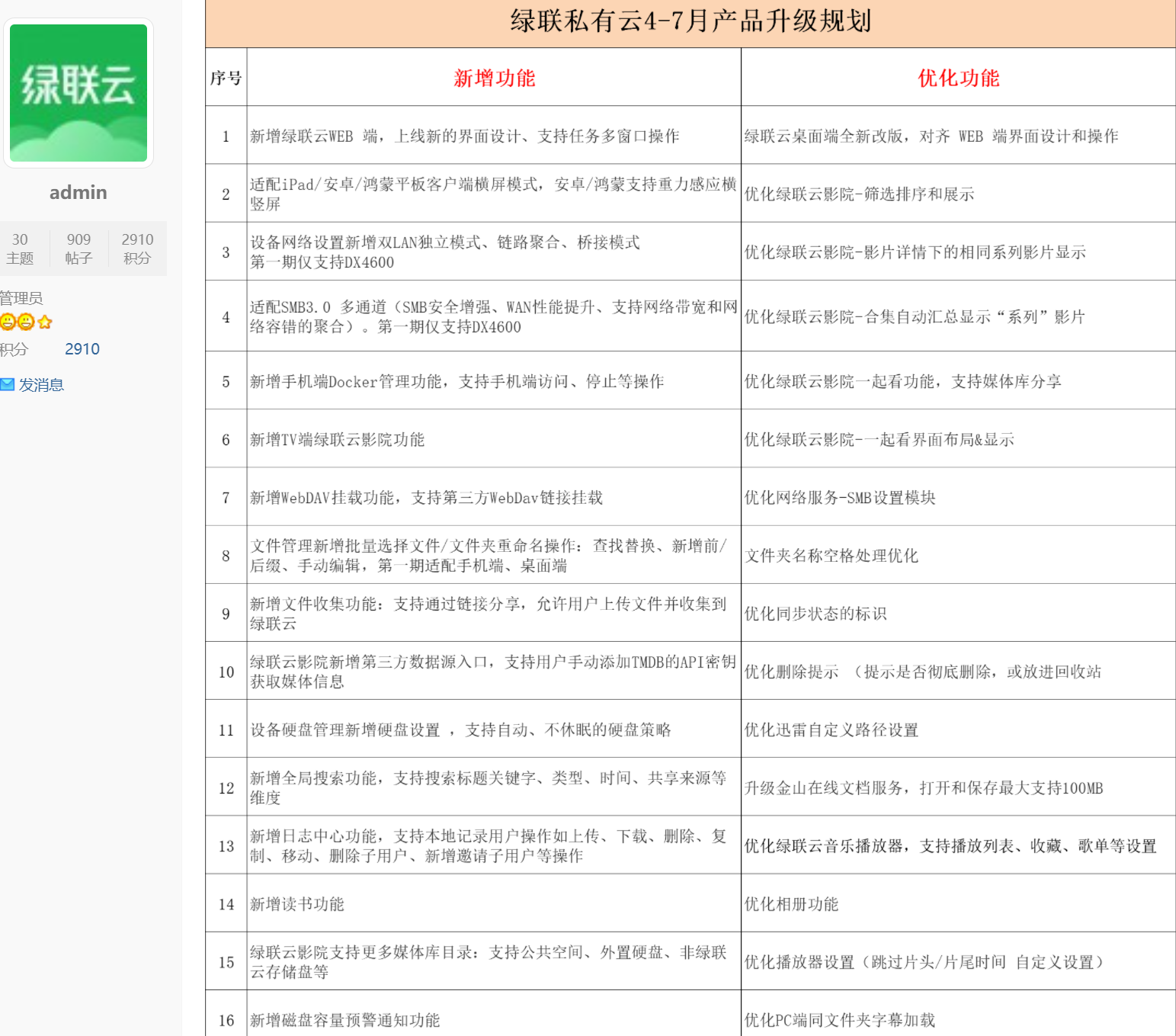This screenshot has height=1036, width=1176.
Task: Select cell 新增日志中心功能
Action: (x=494, y=845)
